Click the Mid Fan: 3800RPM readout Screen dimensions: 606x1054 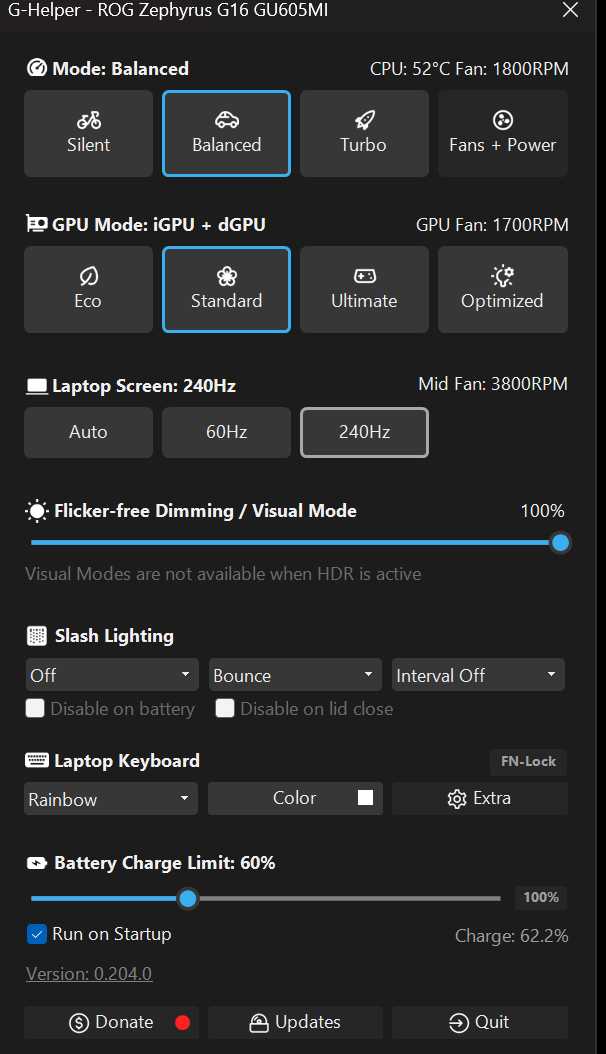(x=492, y=384)
